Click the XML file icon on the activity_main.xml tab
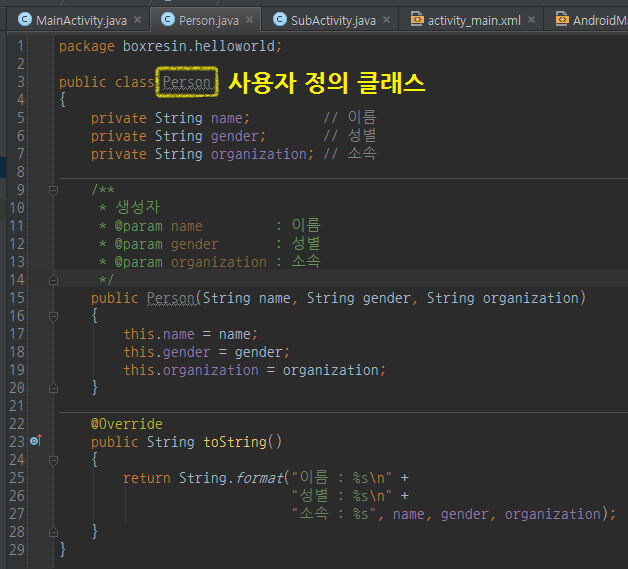628x569 pixels. tap(417, 19)
